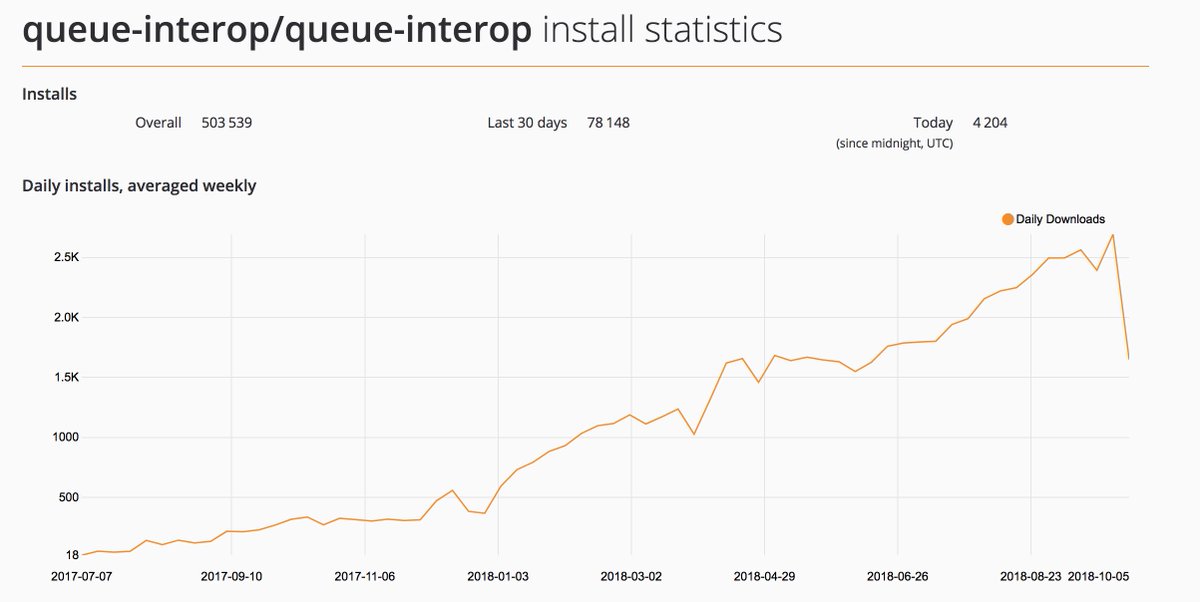The image size is (1200, 602).
Task: Click the Daily installs averaged weekly heading
Action: tap(140, 186)
